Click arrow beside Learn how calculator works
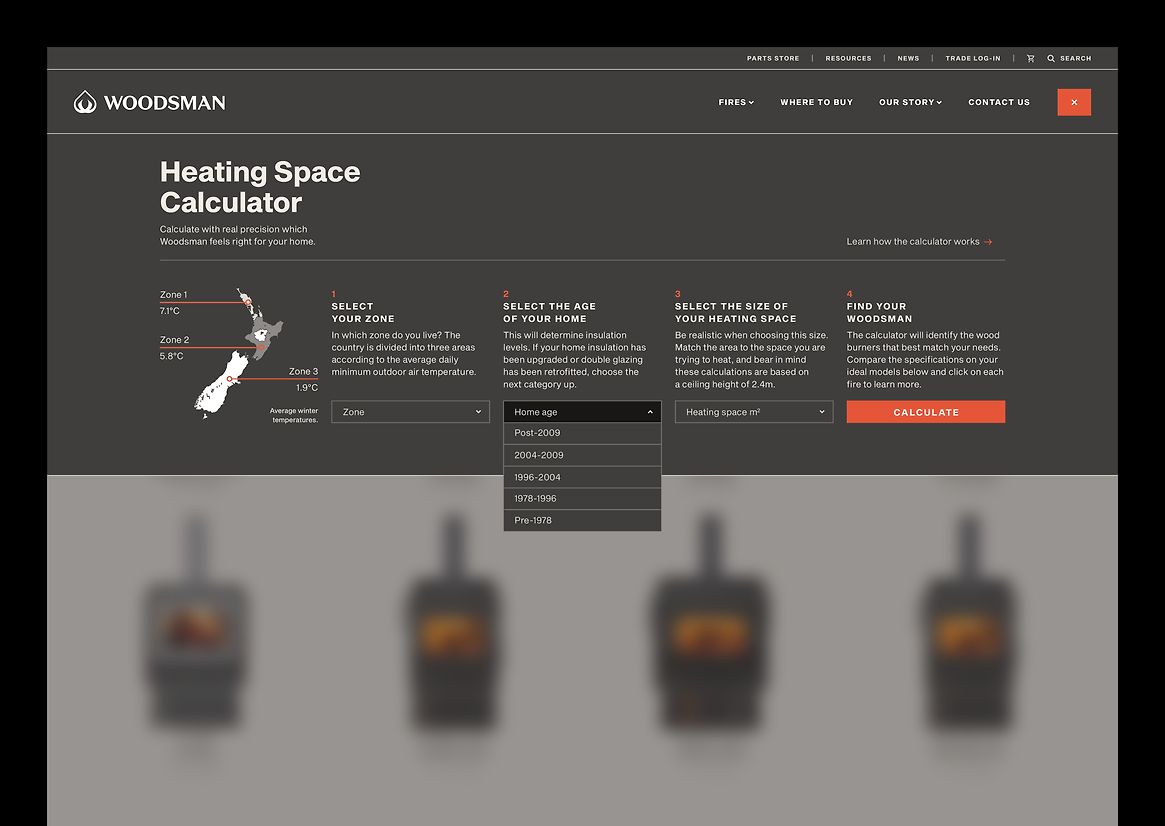This screenshot has width=1165, height=826. point(988,242)
